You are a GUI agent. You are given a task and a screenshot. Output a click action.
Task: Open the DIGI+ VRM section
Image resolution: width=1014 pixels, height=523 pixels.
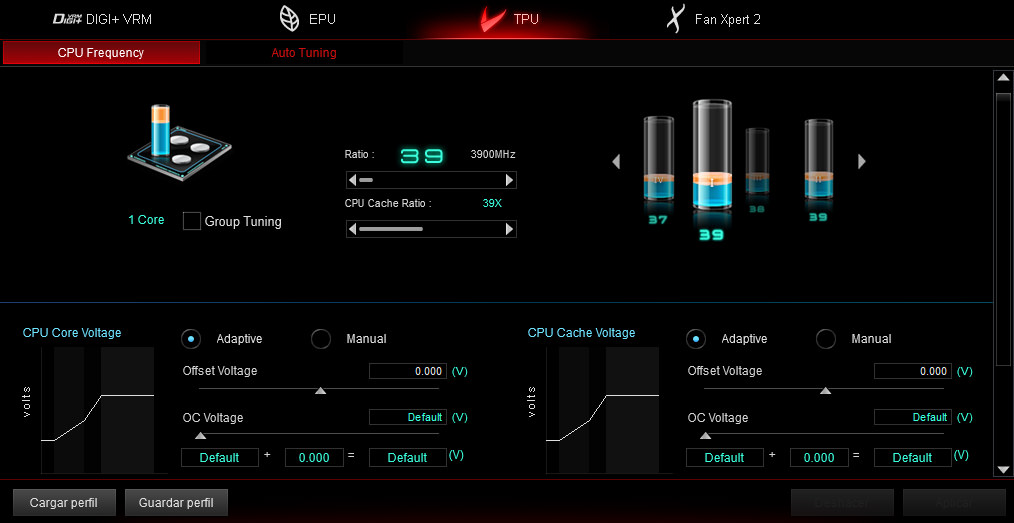pyautogui.click(x=102, y=19)
